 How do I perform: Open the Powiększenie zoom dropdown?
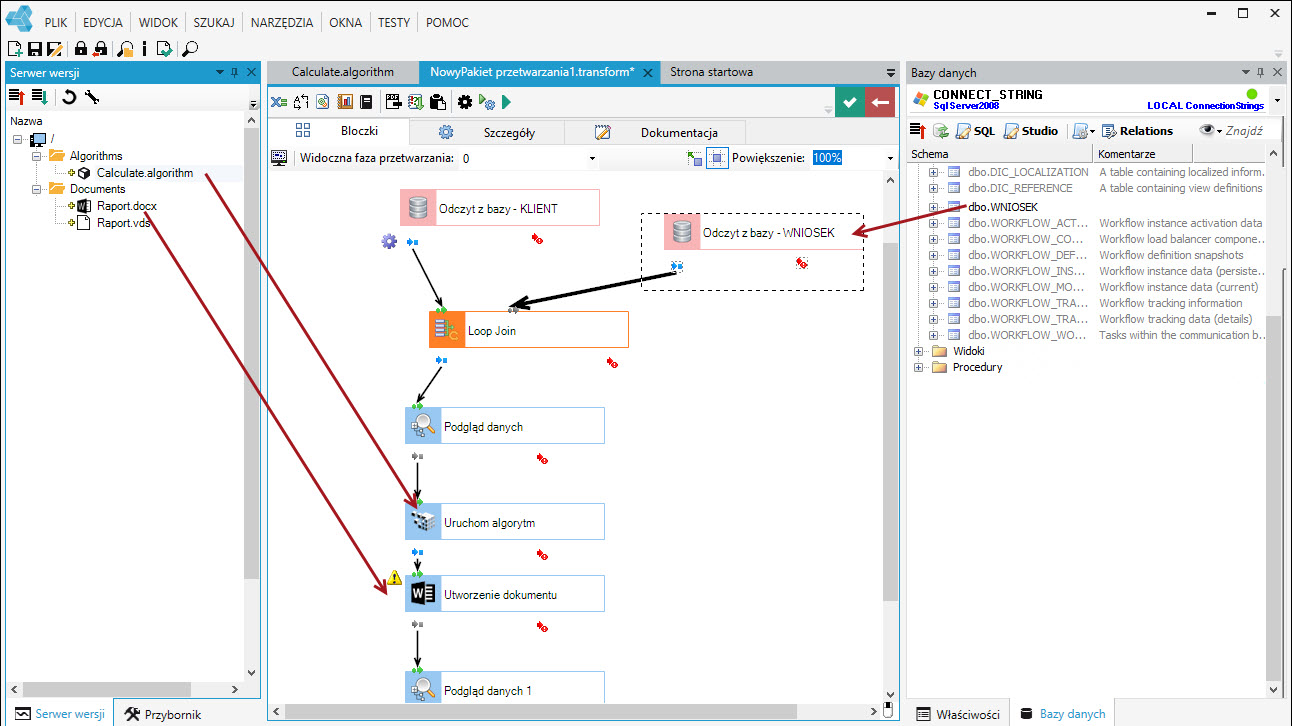pyautogui.click(x=889, y=158)
